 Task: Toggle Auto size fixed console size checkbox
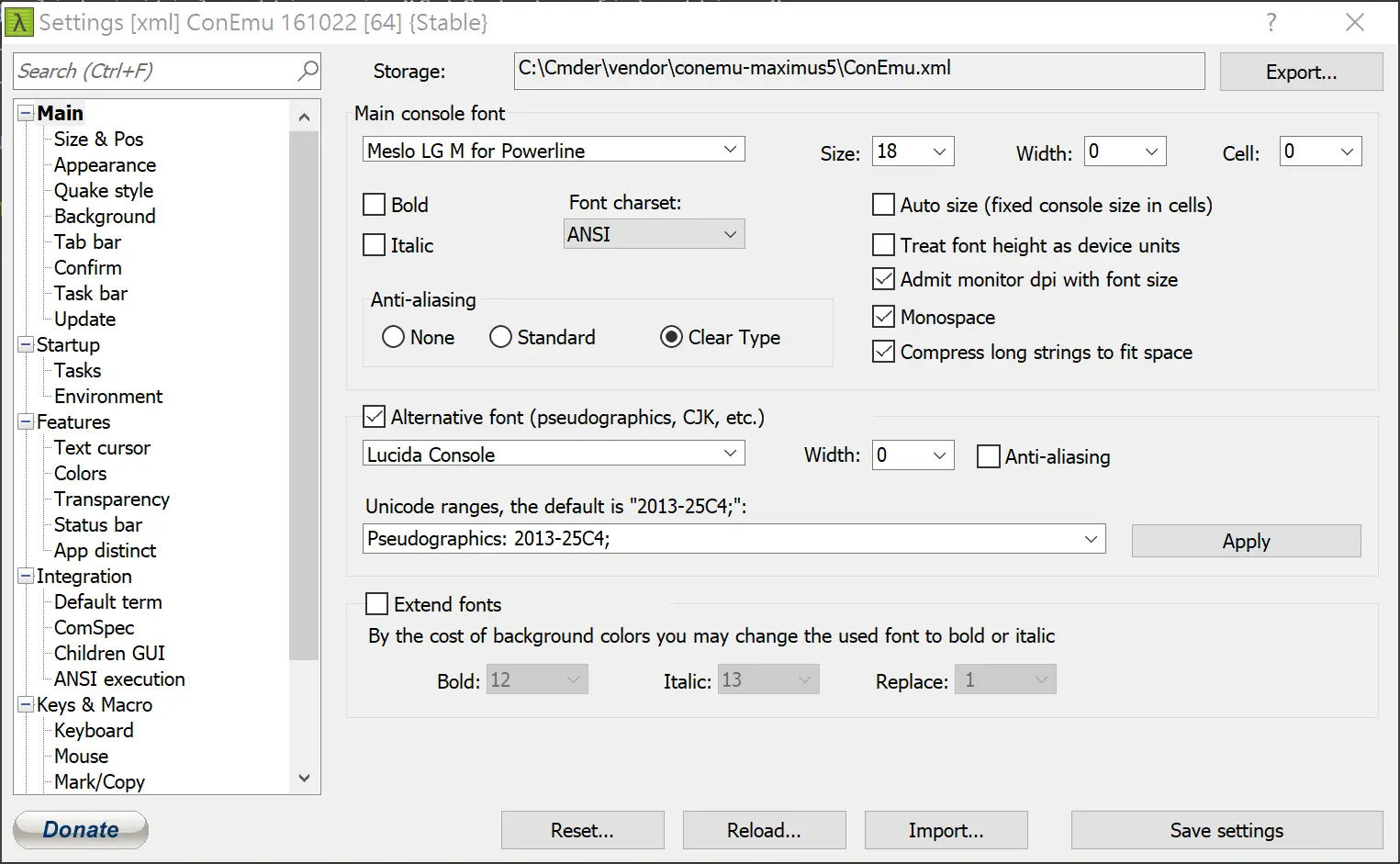coord(883,205)
